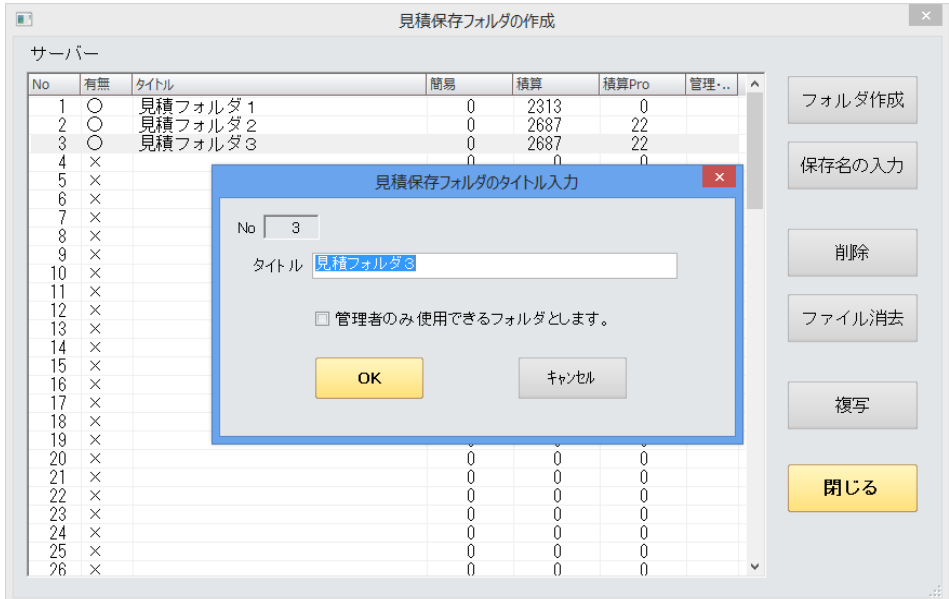The image size is (949, 599).
Task: Close the タイトル入力 dialog with red X
Action: pyautogui.click(x=718, y=177)
